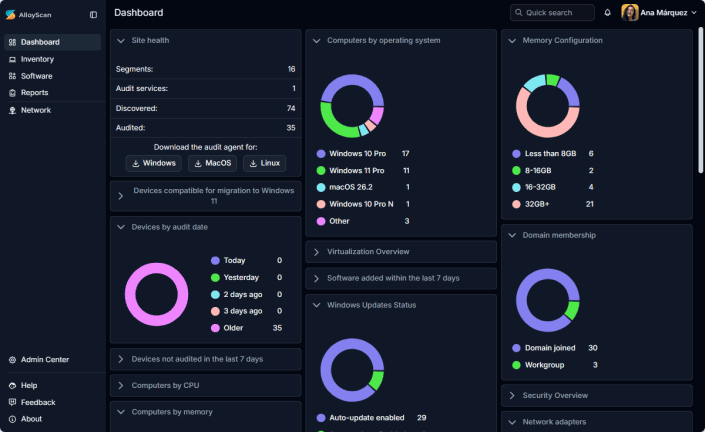Download the MacOS audit agent
The image size is (705, 432).
(x=213, y=163)
